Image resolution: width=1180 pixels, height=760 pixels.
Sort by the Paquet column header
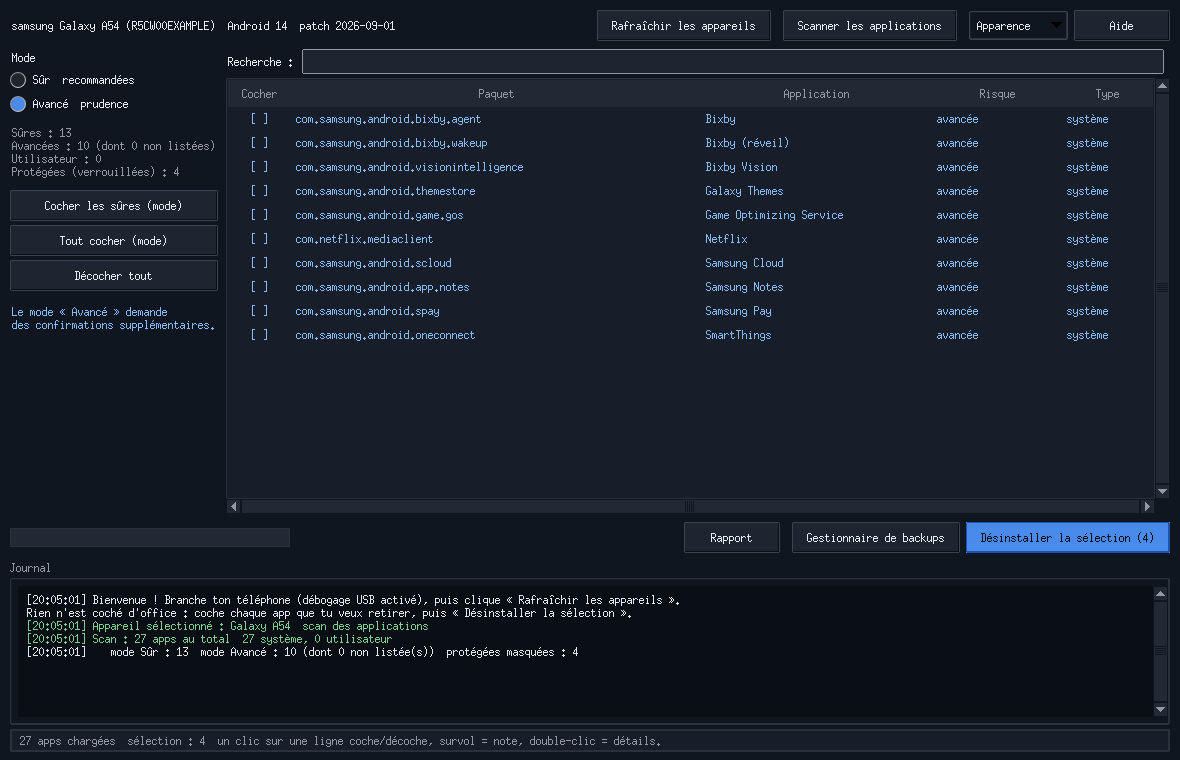(x=496, y=94)
